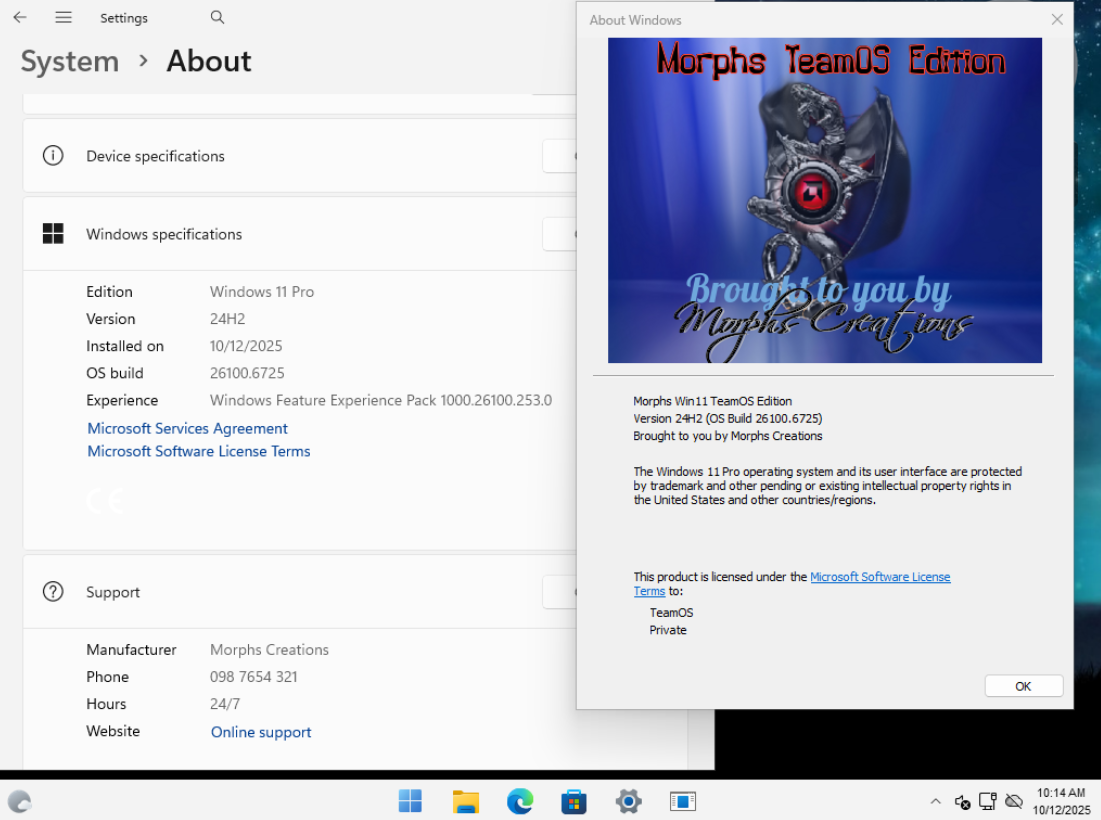Expand the hidden tray icons chevron
Image resolution: width=1101 pixels, height=820 pixels.
click(935, 801)
